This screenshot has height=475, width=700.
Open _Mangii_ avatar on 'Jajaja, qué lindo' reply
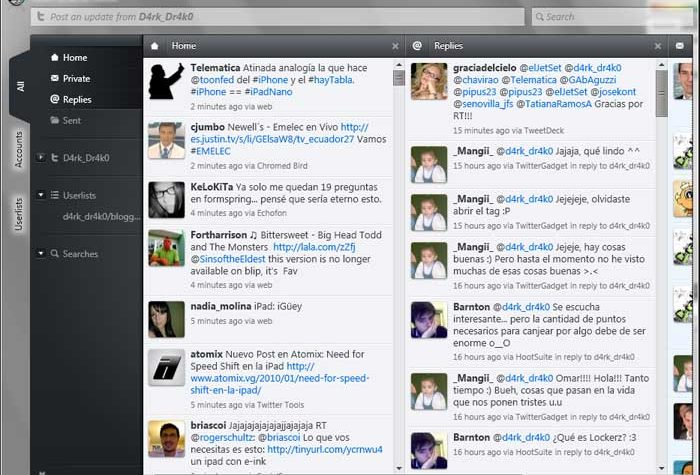tap(429, 164)
